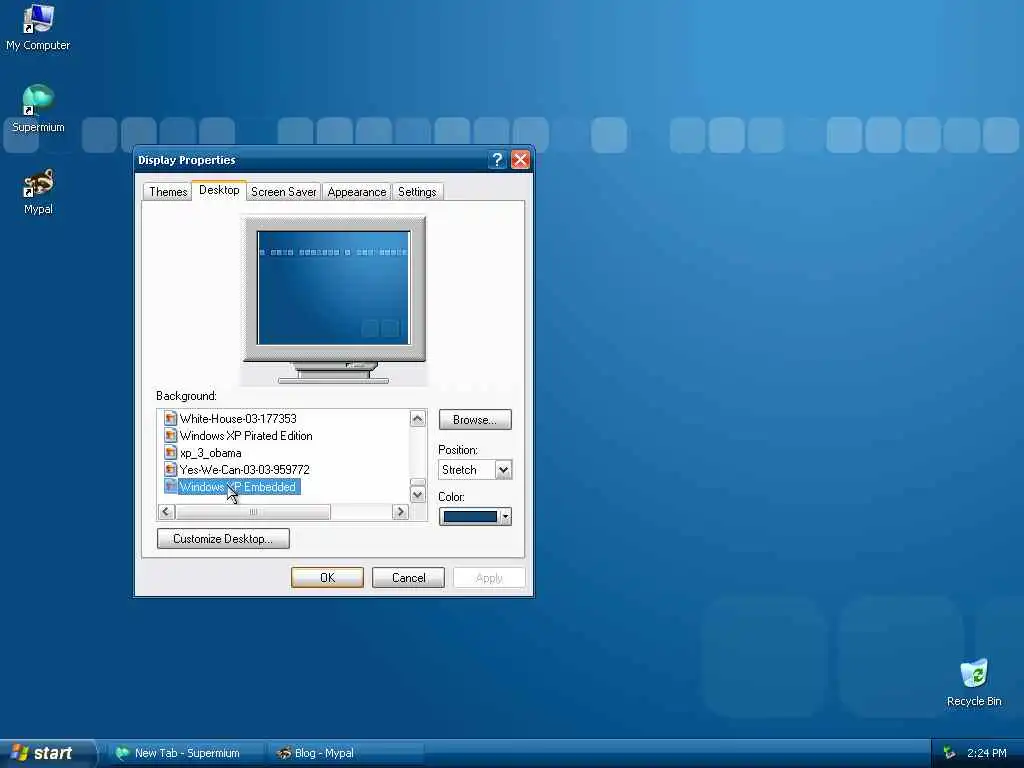The image size is (1024, 768).
Task: Click background list scroll right arrow
Action: (401, 512)
